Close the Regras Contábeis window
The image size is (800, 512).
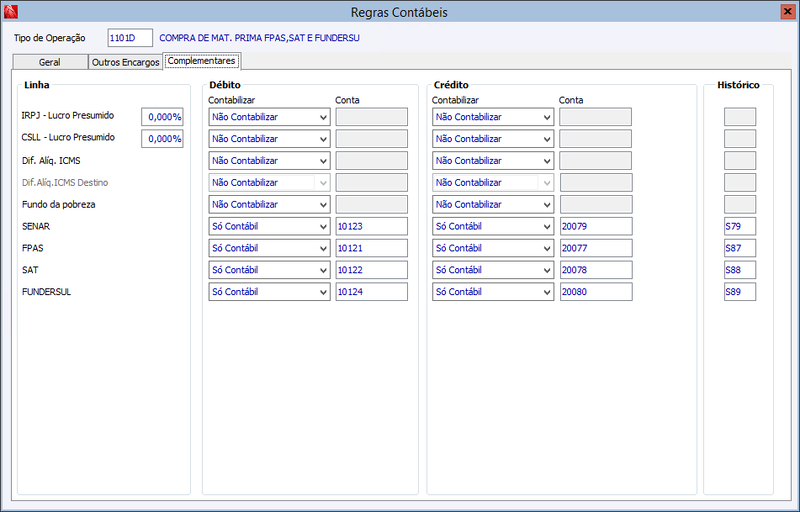pyautogui.click(x=788, y=11)
